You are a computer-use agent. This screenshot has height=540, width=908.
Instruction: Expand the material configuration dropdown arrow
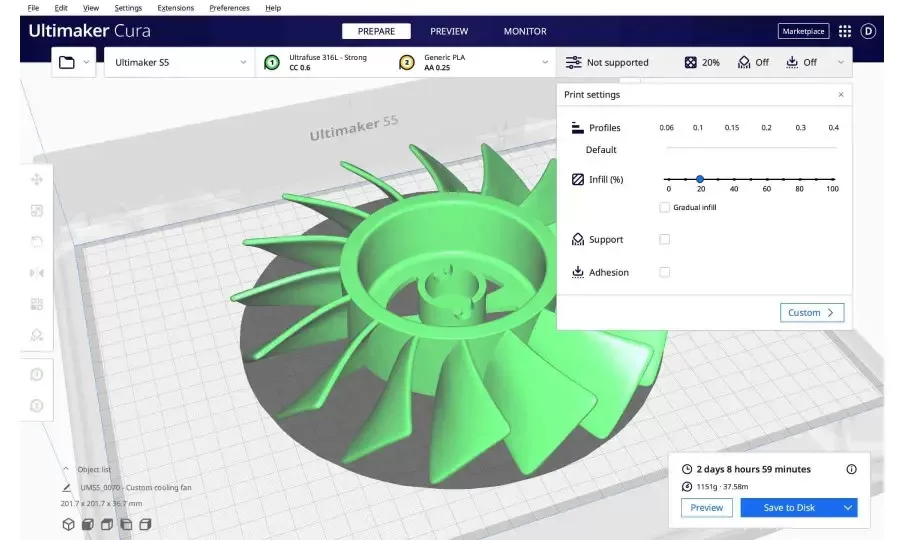point(544,62)
